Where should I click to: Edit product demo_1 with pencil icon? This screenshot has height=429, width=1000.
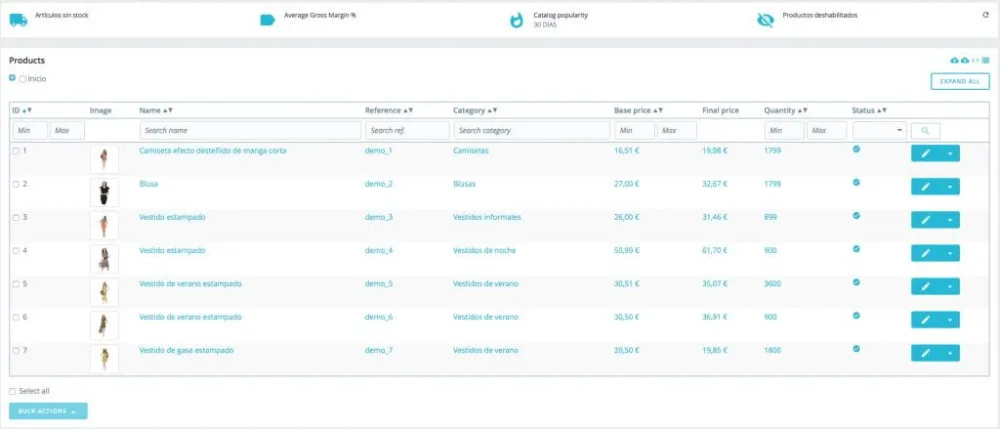(x=926, y=154)
